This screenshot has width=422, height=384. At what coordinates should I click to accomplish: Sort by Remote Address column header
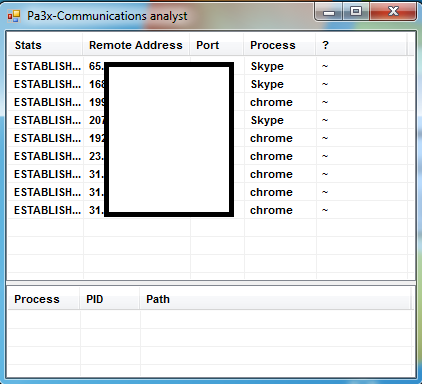pos(136,45)
